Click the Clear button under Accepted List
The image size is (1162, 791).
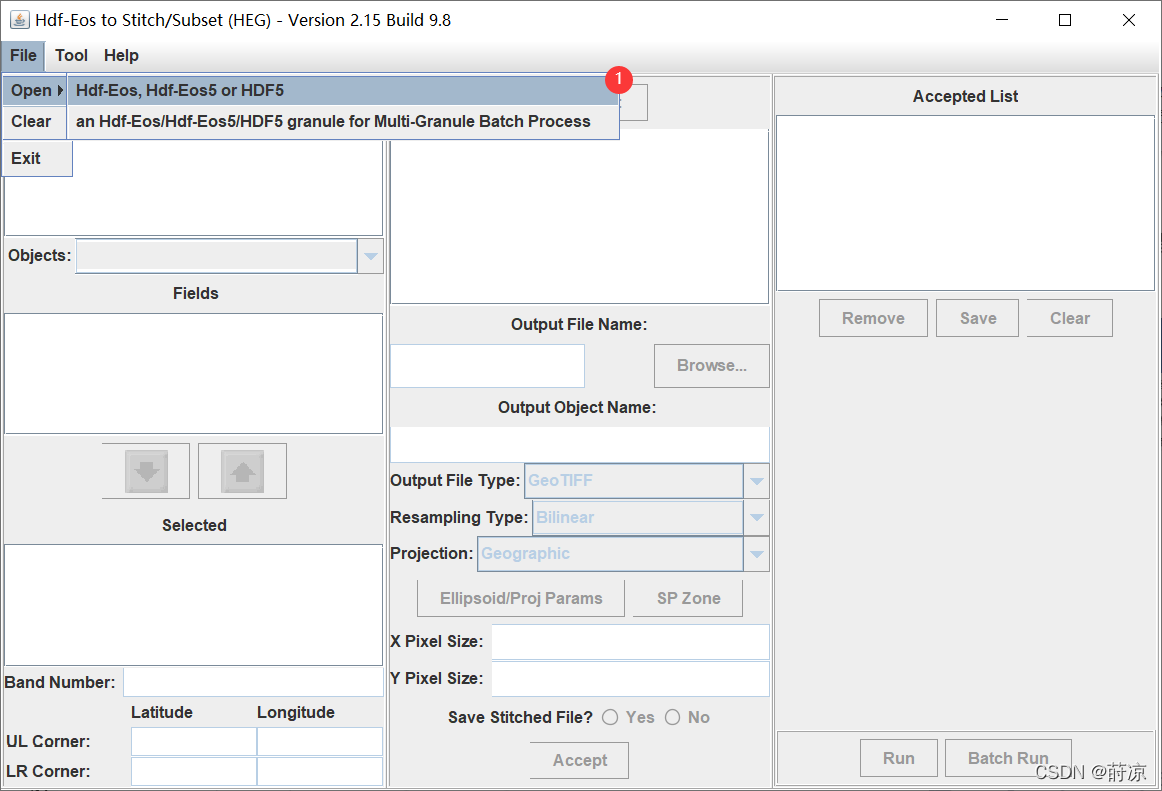[x=1069, y=318]
